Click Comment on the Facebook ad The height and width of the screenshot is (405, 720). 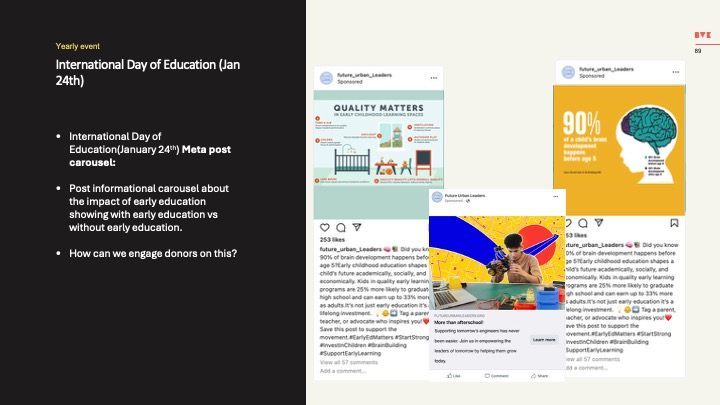[x=496, y=376]
